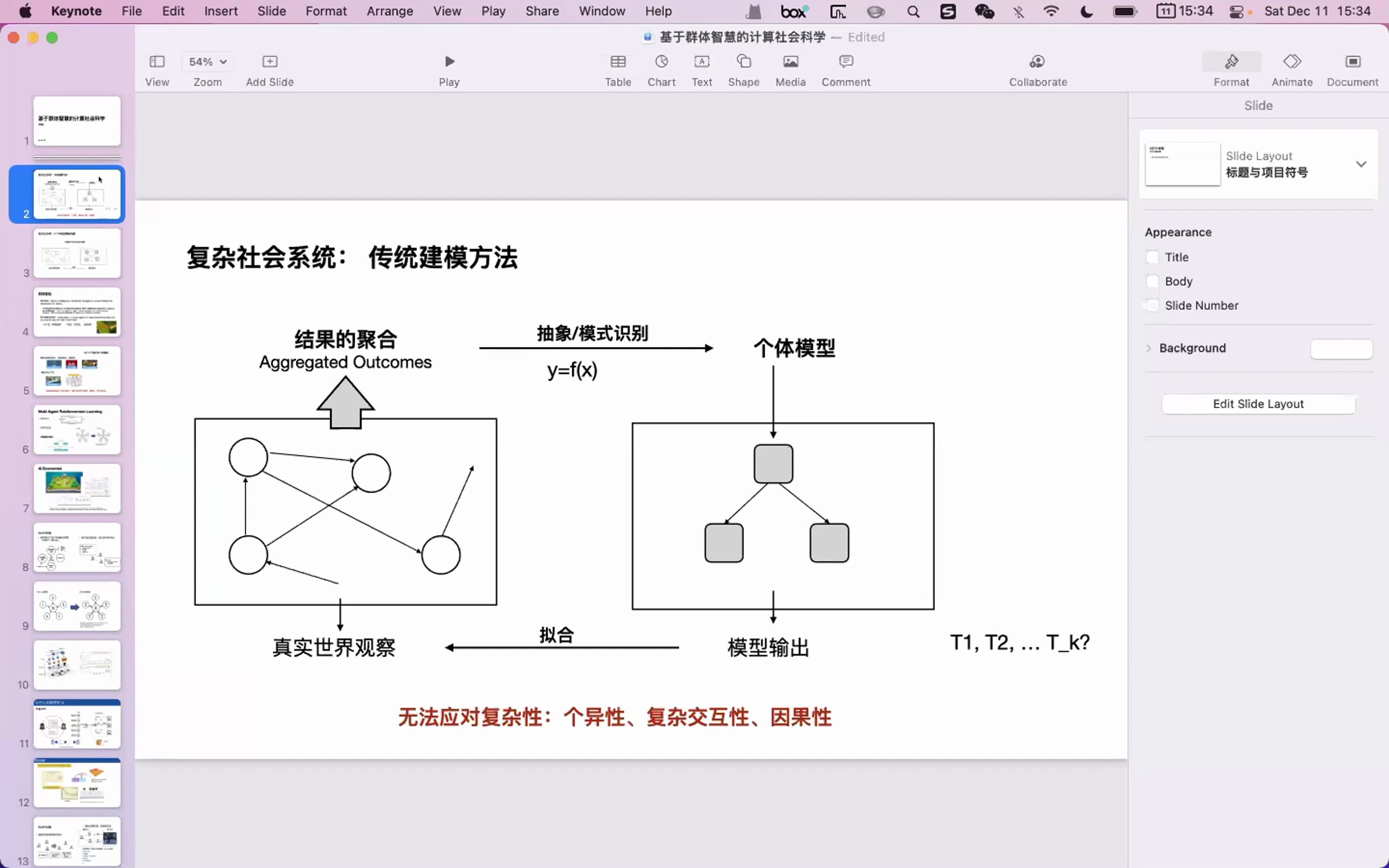
Task: Toggle the Slide Number checkbox
Action: point(1152,305)
